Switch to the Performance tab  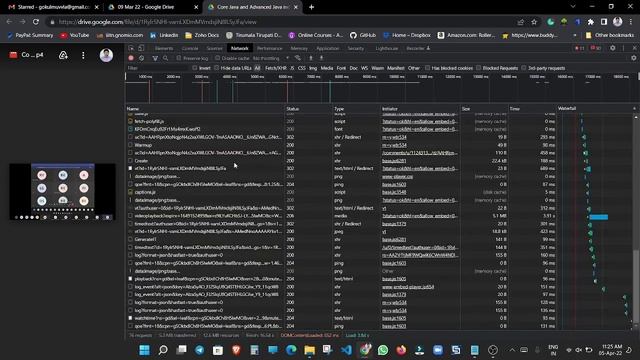[x=269, y=48]
